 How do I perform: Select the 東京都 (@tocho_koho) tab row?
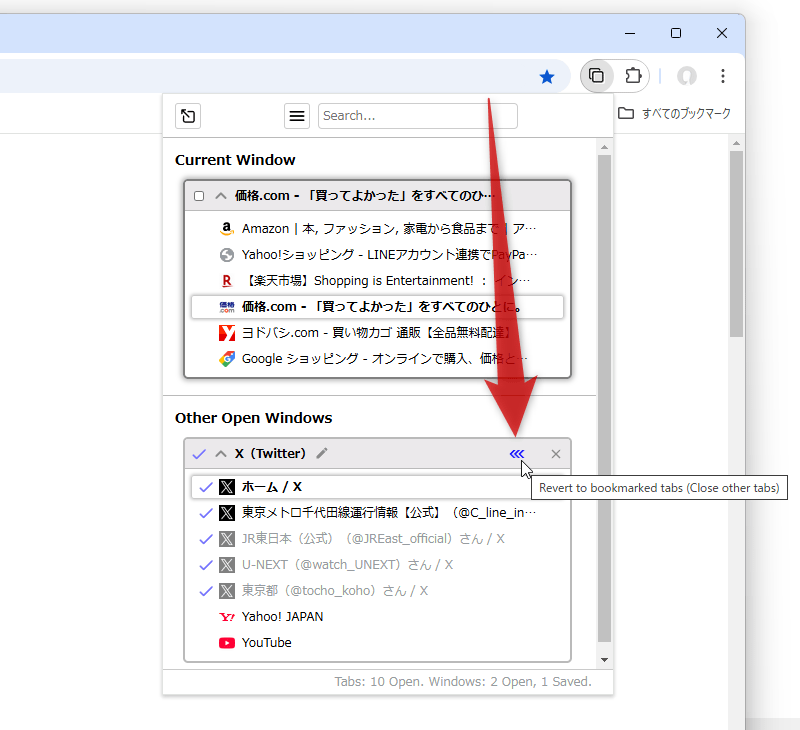tap(377, 591)
